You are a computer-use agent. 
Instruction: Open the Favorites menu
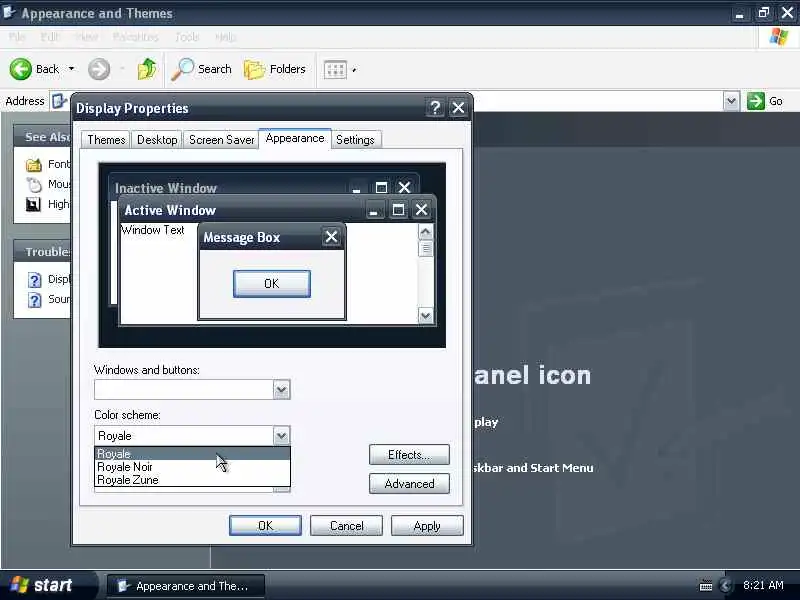click(x=135, y=37)
